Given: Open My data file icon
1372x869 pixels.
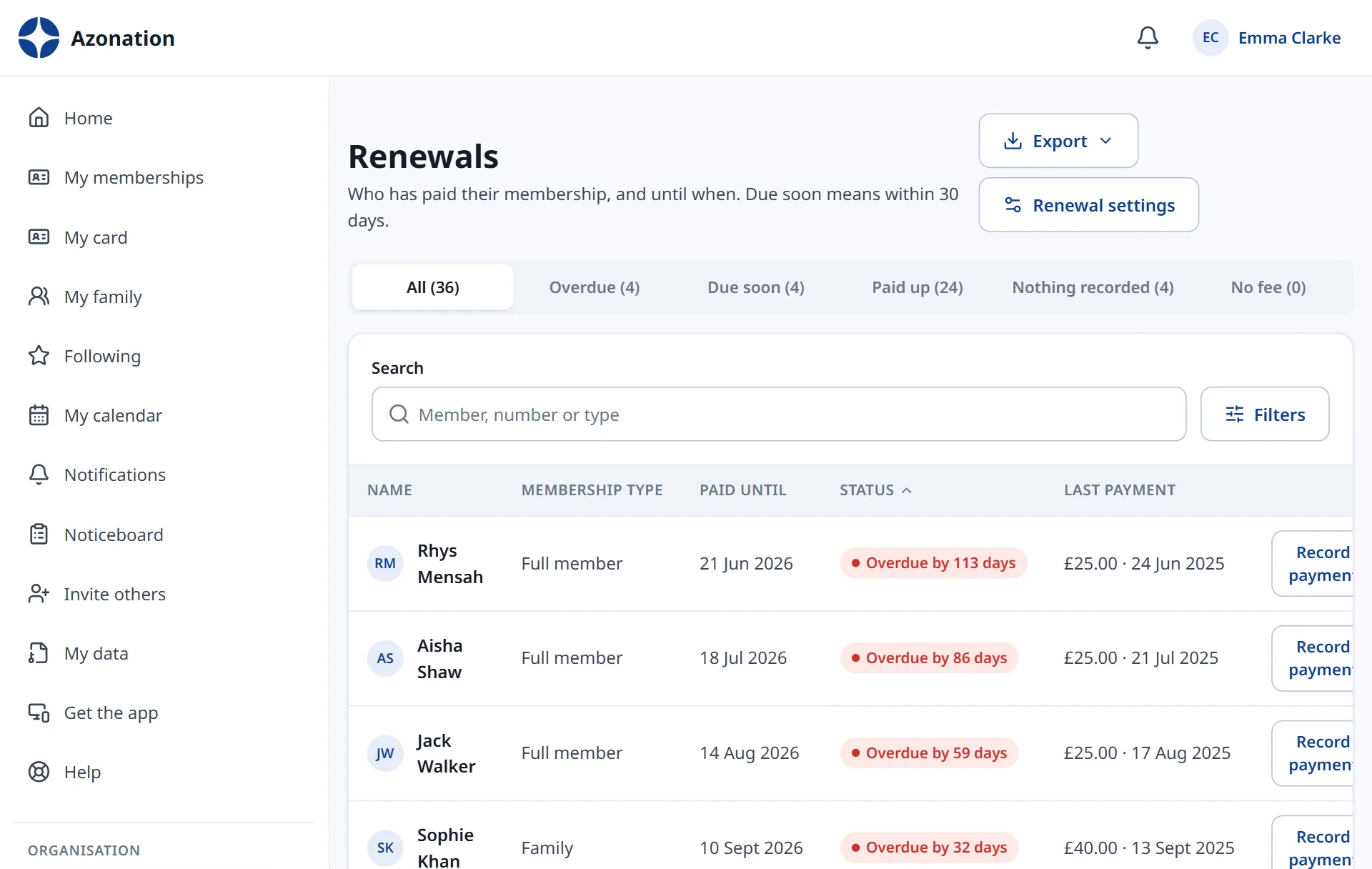Looking at the screenshot, I should 39,653.
